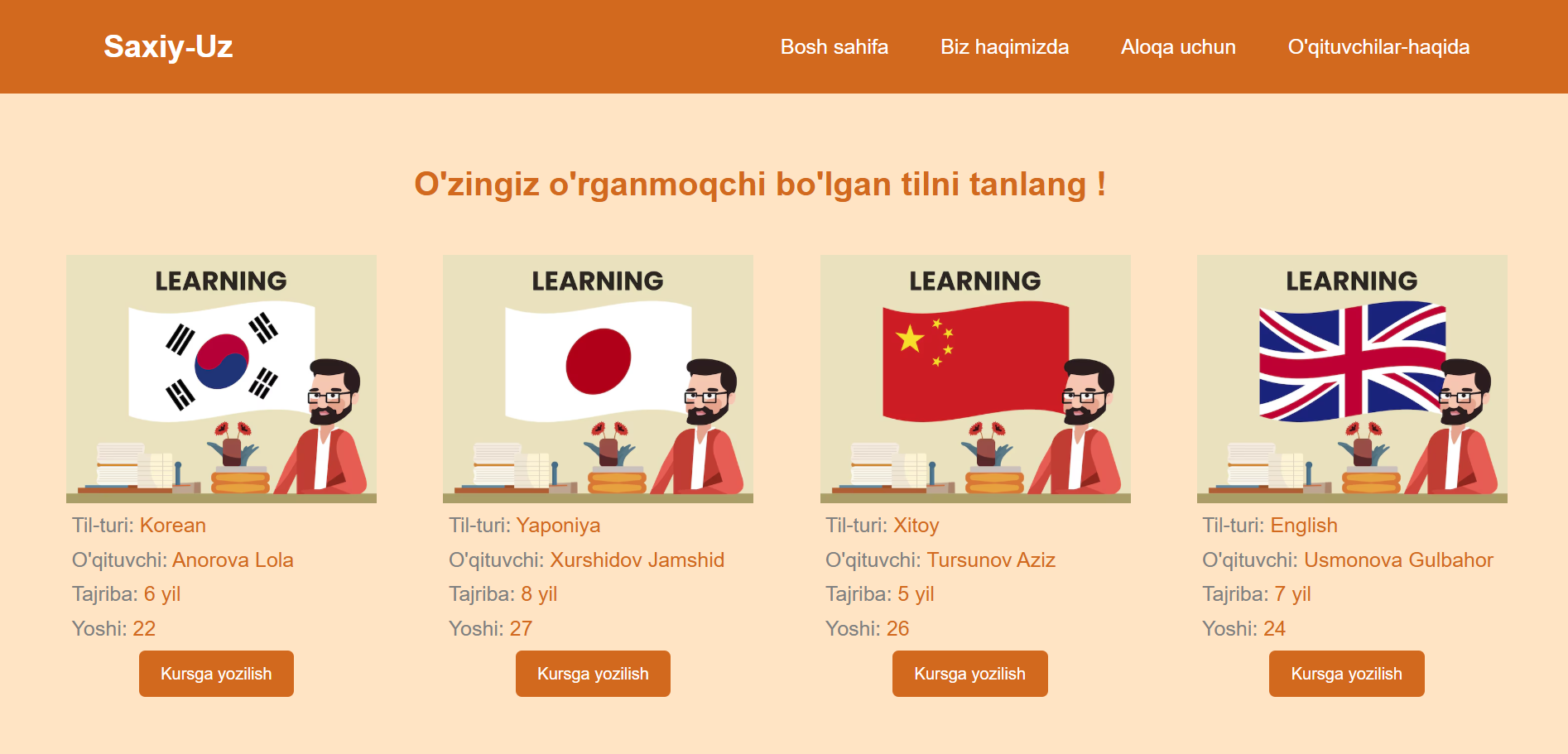
Task: Click teacher name Usmonova Gulbahor
Action: click(1398, 560)
